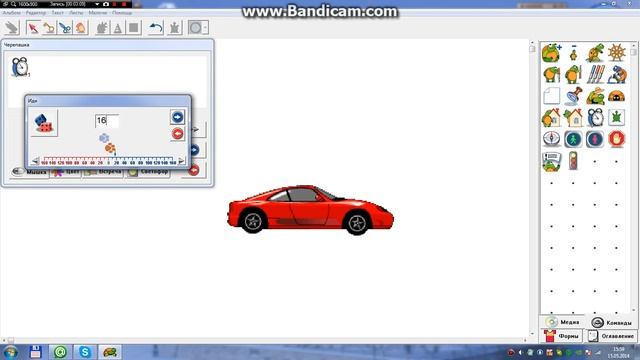Click the dice random value button
Image resolution: width=640 pixels, height=360 pixels.
(44, 123)
